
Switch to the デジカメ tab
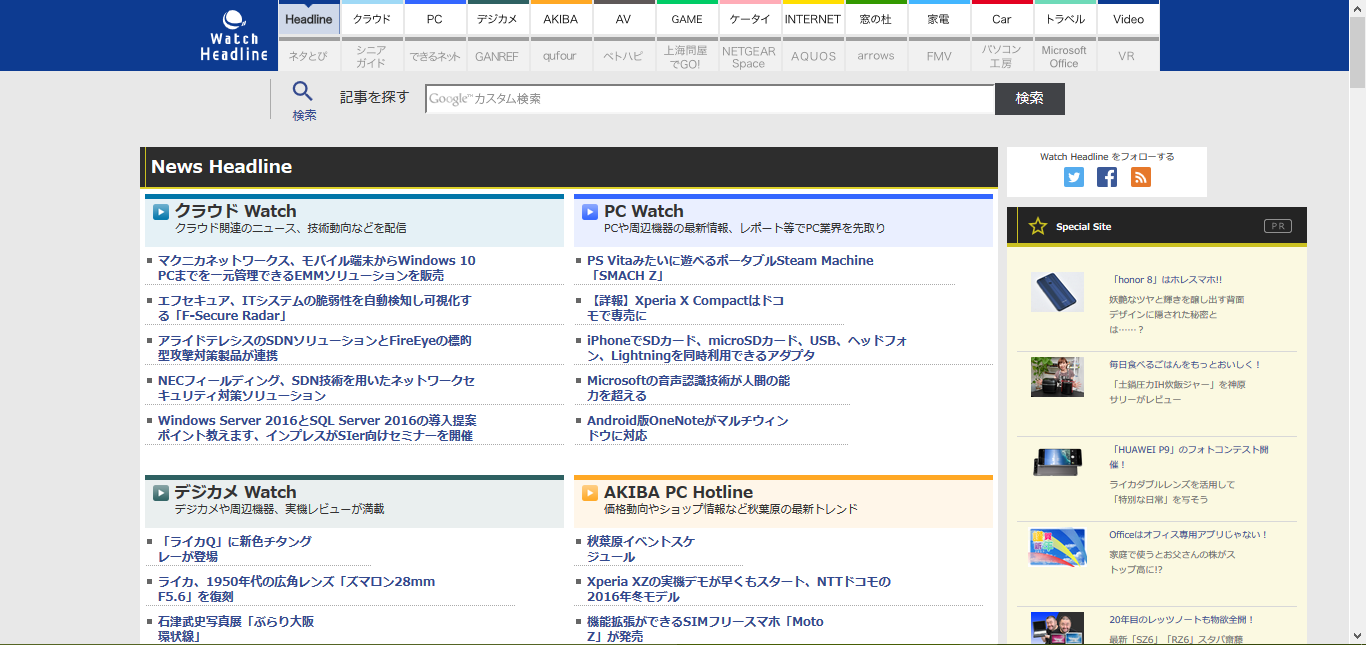(x=497, y=19)
